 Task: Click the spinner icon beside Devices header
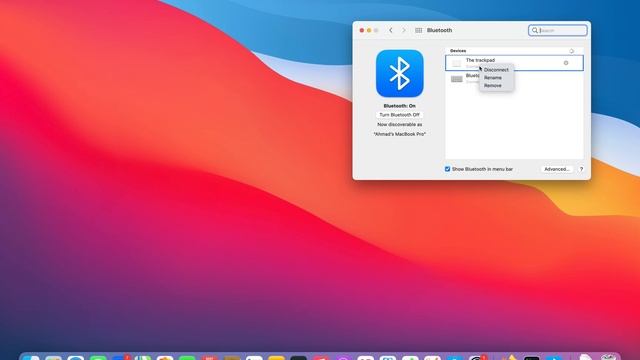point(571,51)
